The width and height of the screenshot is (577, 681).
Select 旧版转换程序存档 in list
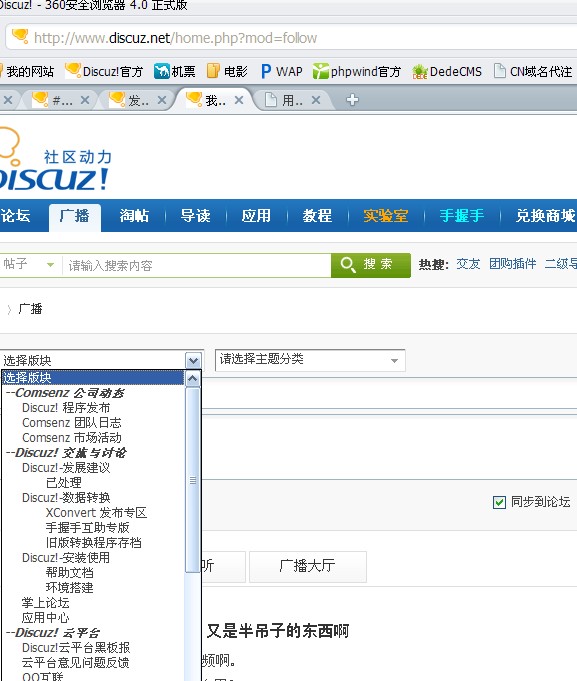[x=93, y=542]
